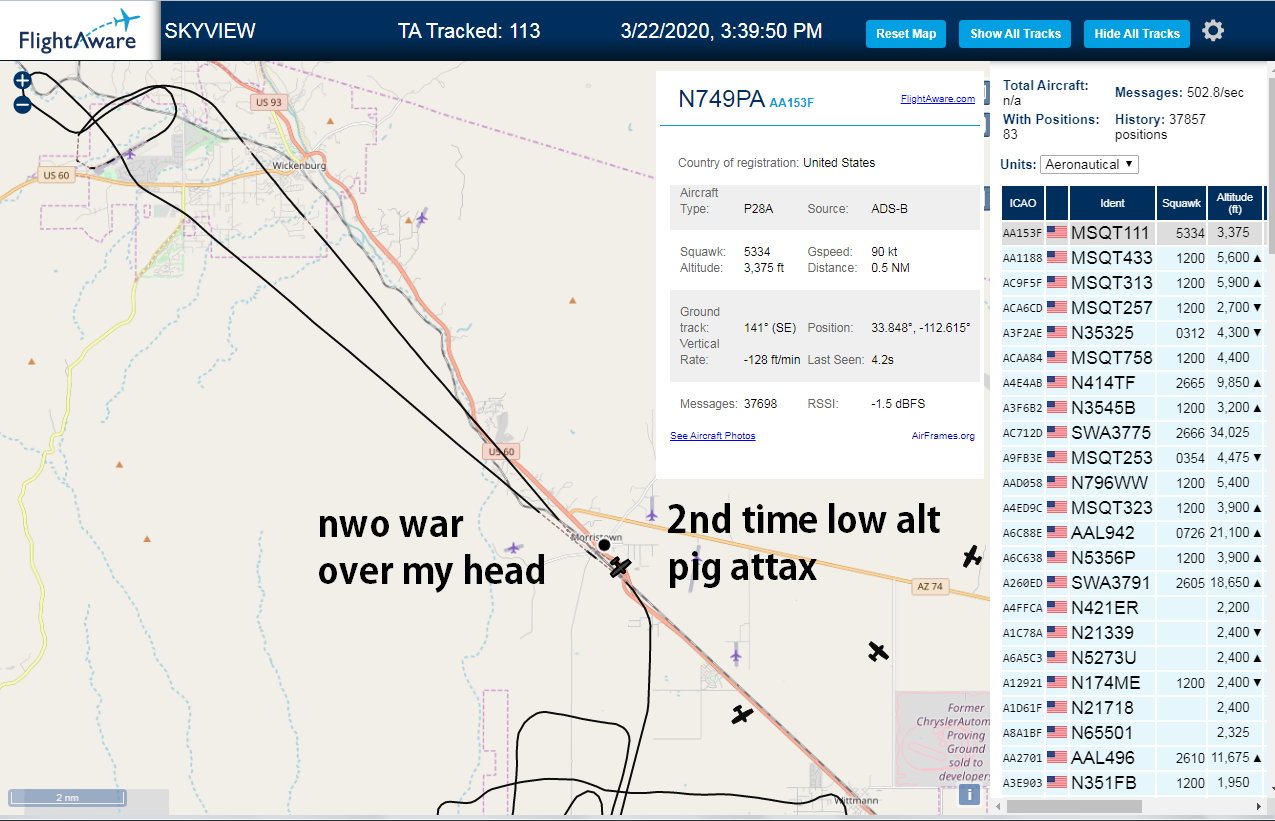This screenshot has width=1275, height=821.
Task: Click Hide All Tracks
Action: coord(1137,33)
